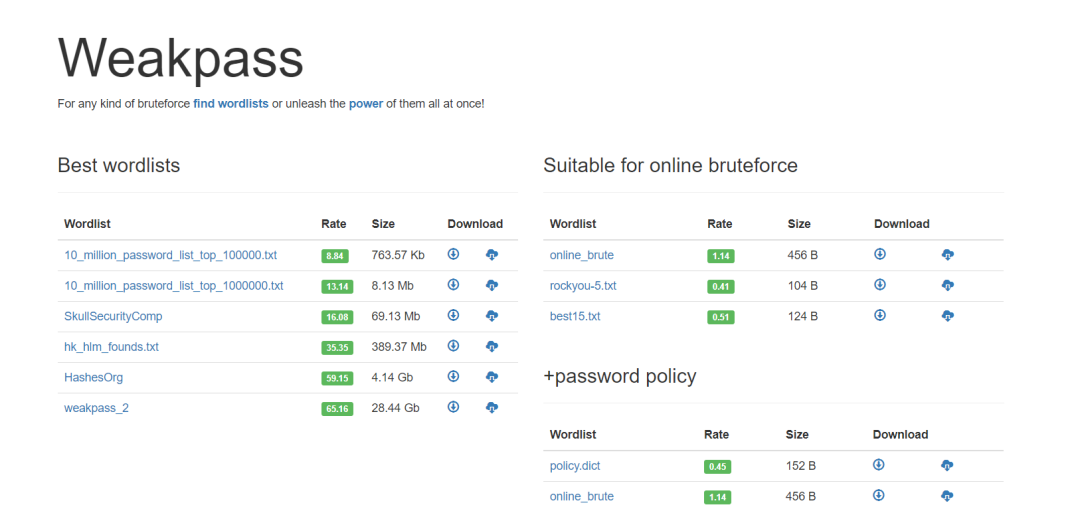1080x523 pixels.
Task: Click the '+password policy' heading
Action: click(x=620, y=376)
